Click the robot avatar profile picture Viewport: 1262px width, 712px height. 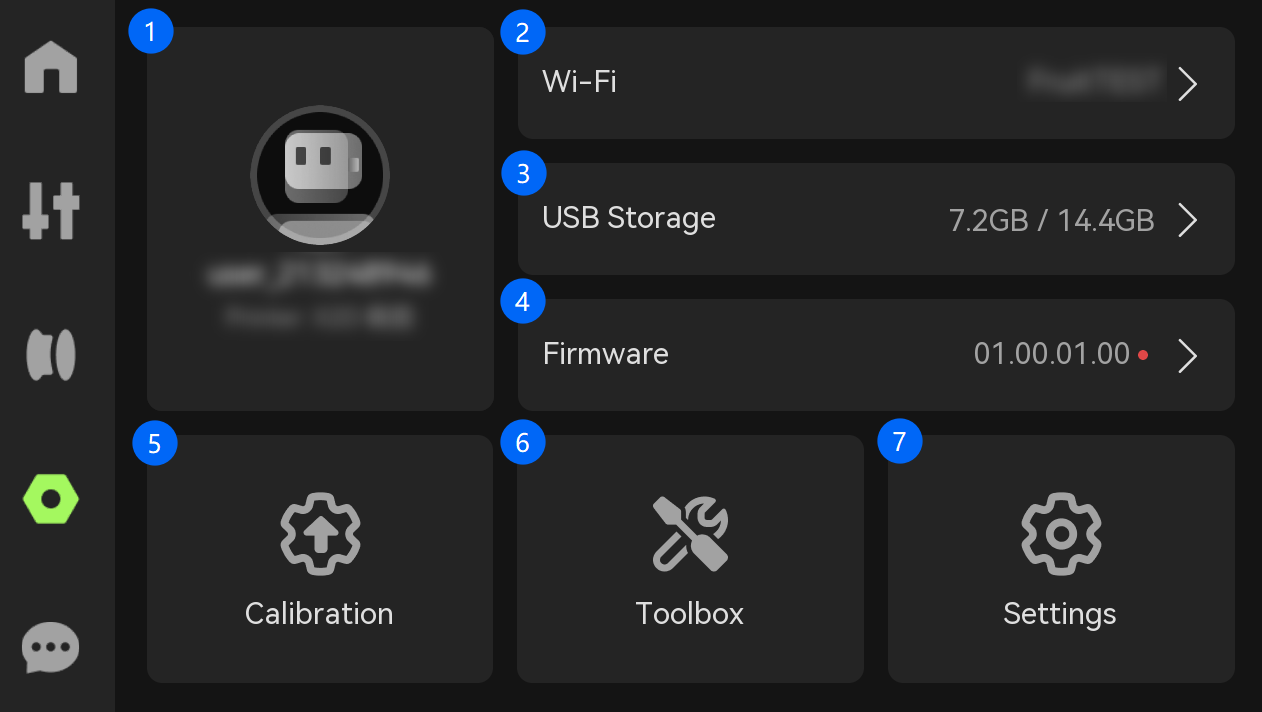coord(320,175)
